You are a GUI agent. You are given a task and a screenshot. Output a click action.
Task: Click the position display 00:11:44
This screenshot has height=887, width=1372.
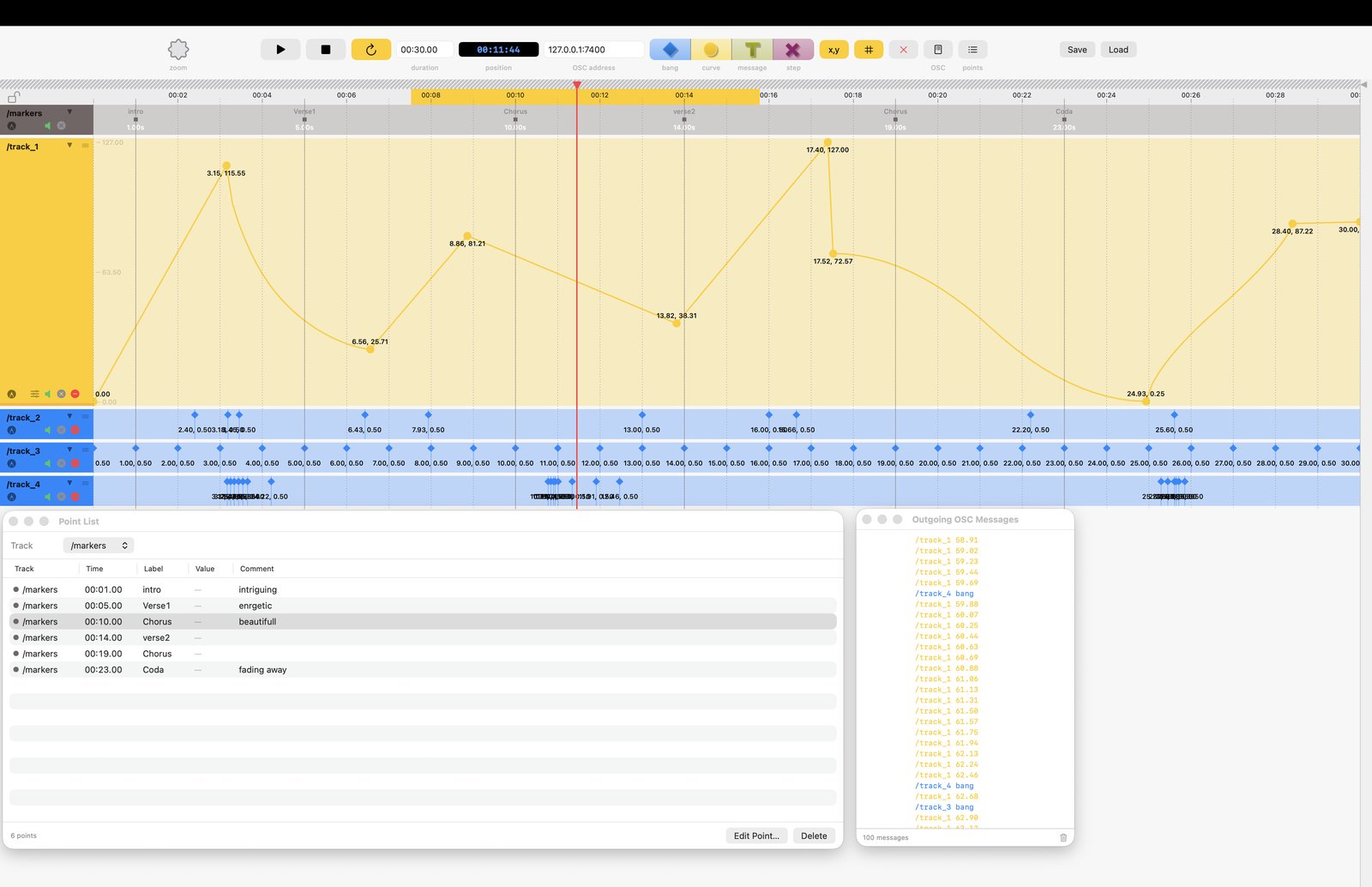tap(498, 50)
